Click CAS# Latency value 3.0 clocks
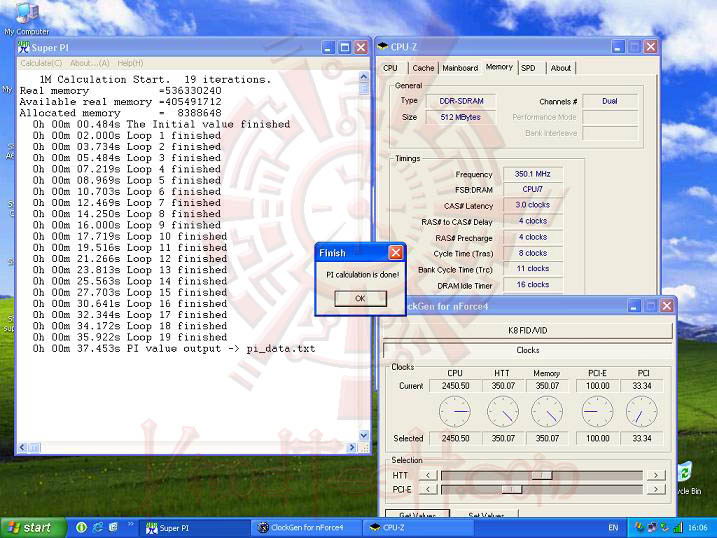This screenshot has width=717, height=538. click(533, 205)
